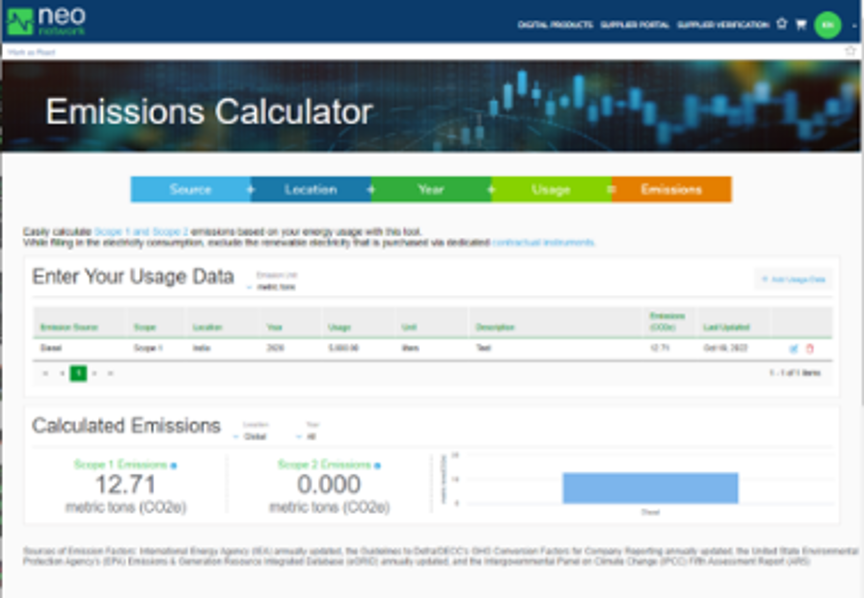Click the Test description cell
This screenshot has height=598, width=864.
click(x=483, y=348)
